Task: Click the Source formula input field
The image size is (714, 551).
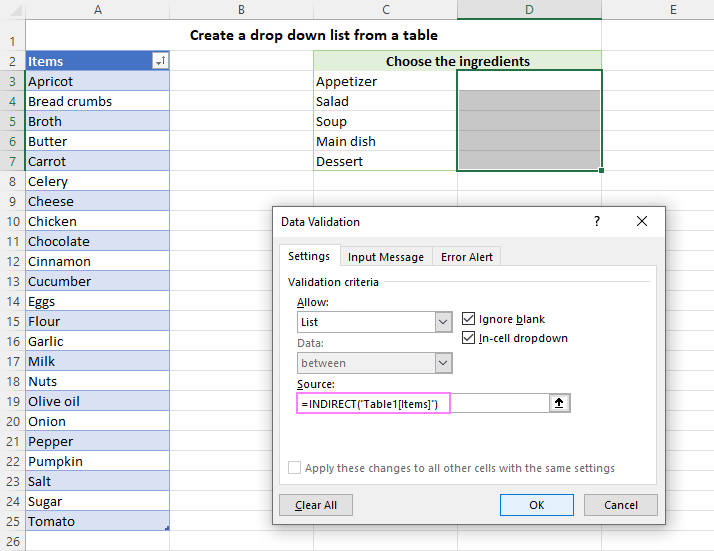Action: [420, 403]
